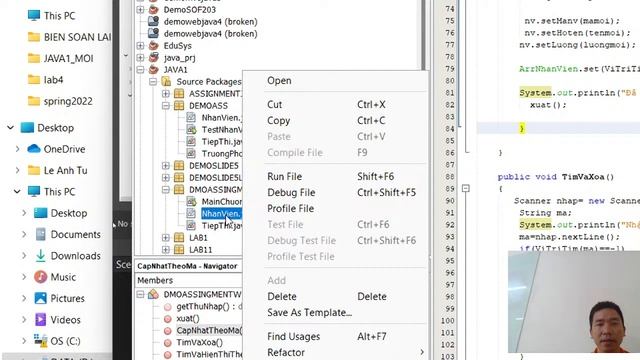Expand the EduSys project node
The width and height of the screenshot is (640, 360).
(x=140, y=45)
